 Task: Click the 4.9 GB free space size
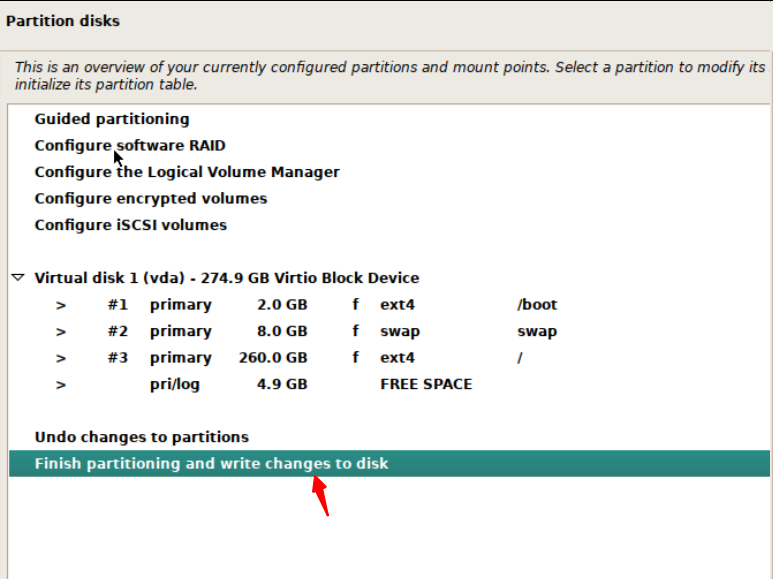click(282, 384)
